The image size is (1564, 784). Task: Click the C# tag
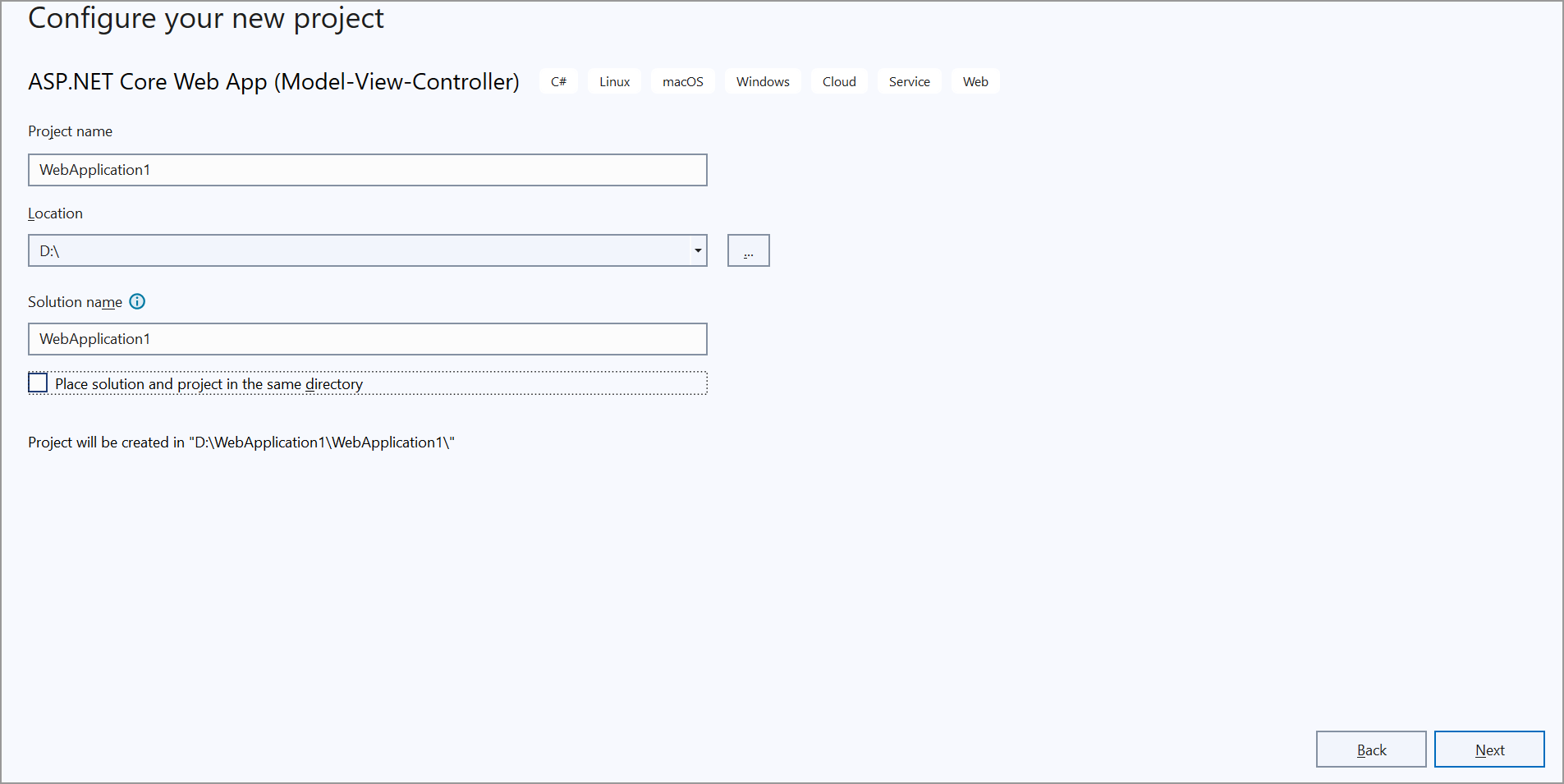click(x=558, y=81)
